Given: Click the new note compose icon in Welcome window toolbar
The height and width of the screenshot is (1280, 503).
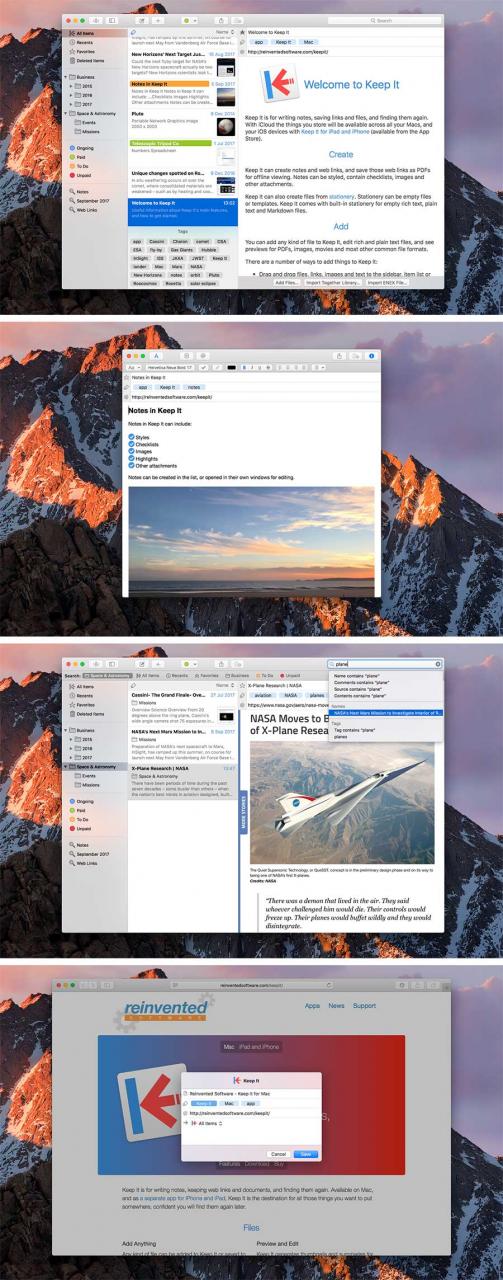Looking at the screenshot, I should click(142, 20).
